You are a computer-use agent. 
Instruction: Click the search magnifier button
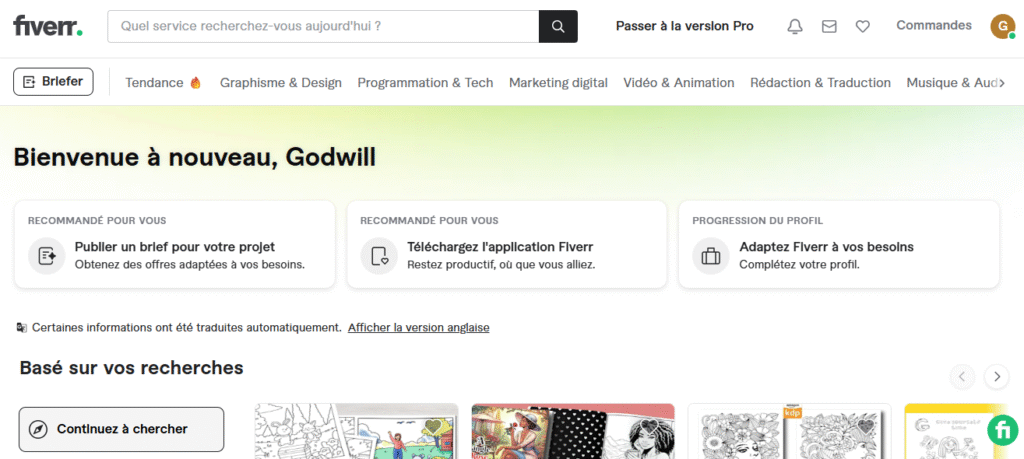click(558, 26)
